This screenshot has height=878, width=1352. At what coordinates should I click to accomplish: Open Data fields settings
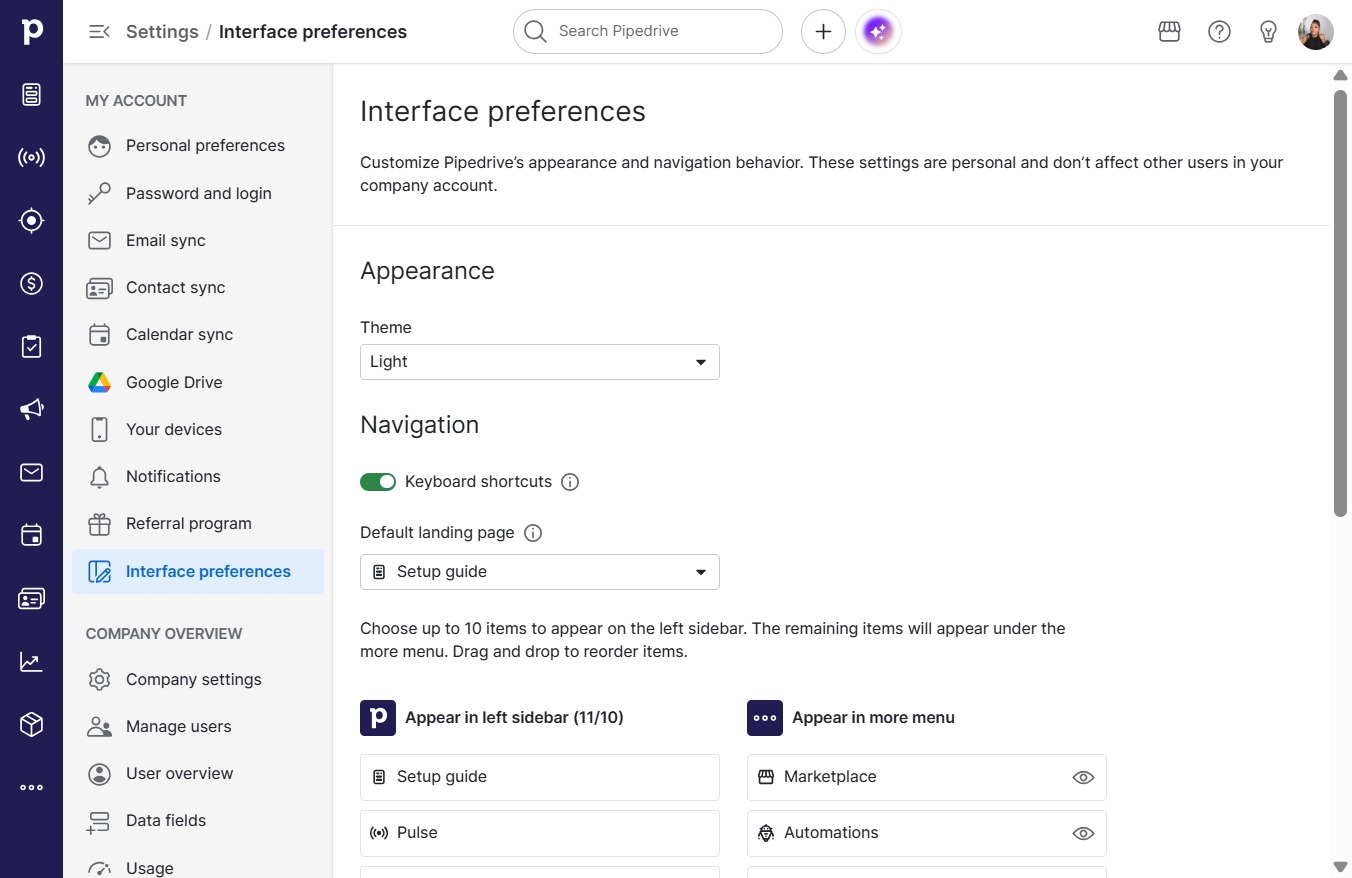pos(198,821)
